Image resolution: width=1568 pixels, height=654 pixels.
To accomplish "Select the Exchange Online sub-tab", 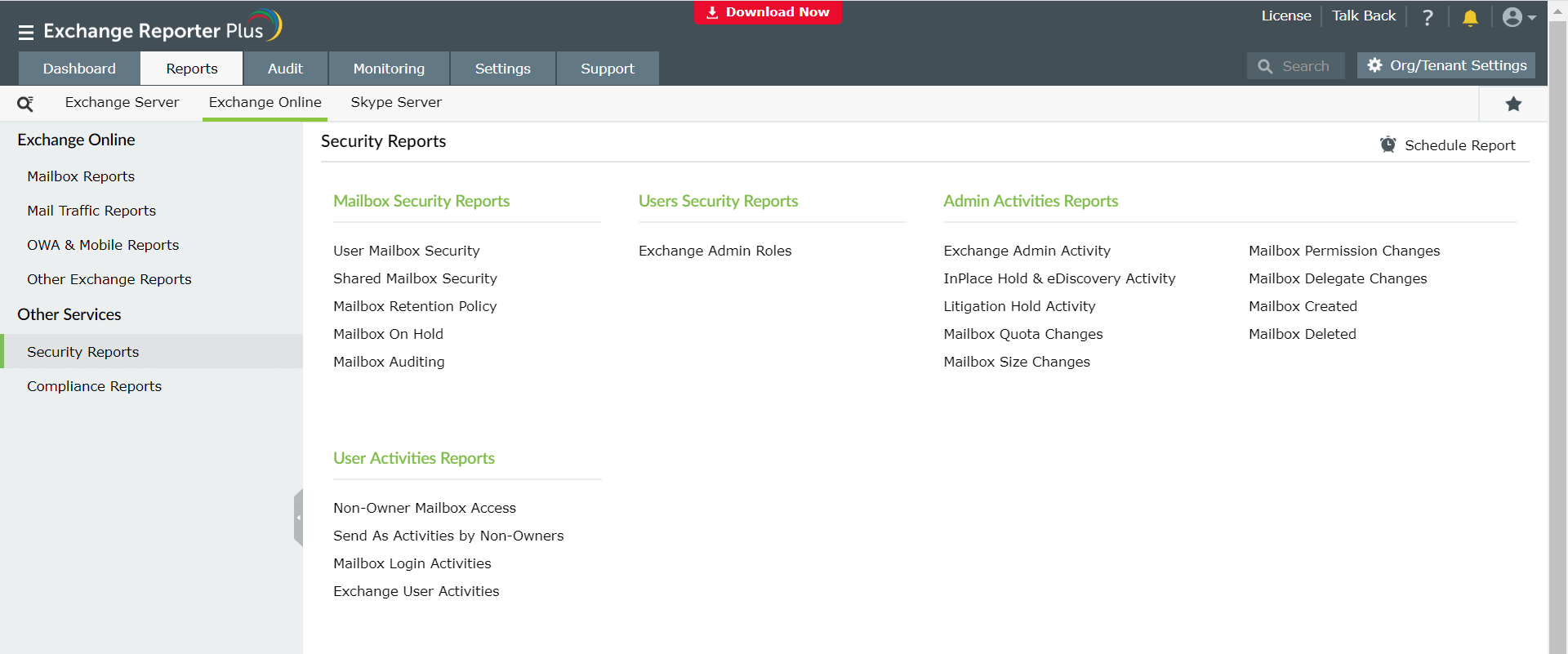I will click(x=265, y=103).
